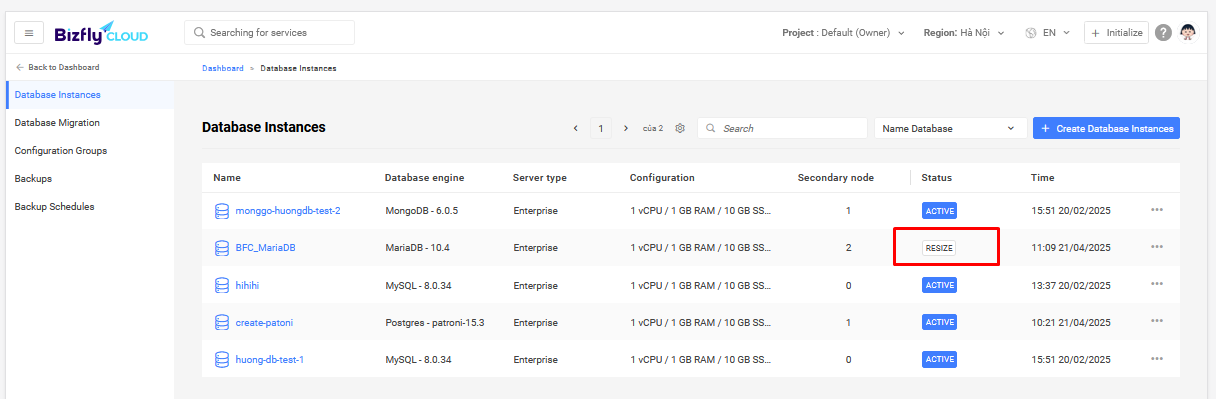Image resolution: width=1216 pixels, height=399 pixels.
Task: Click the Configuration column header
Action: [x=662, y=178]
